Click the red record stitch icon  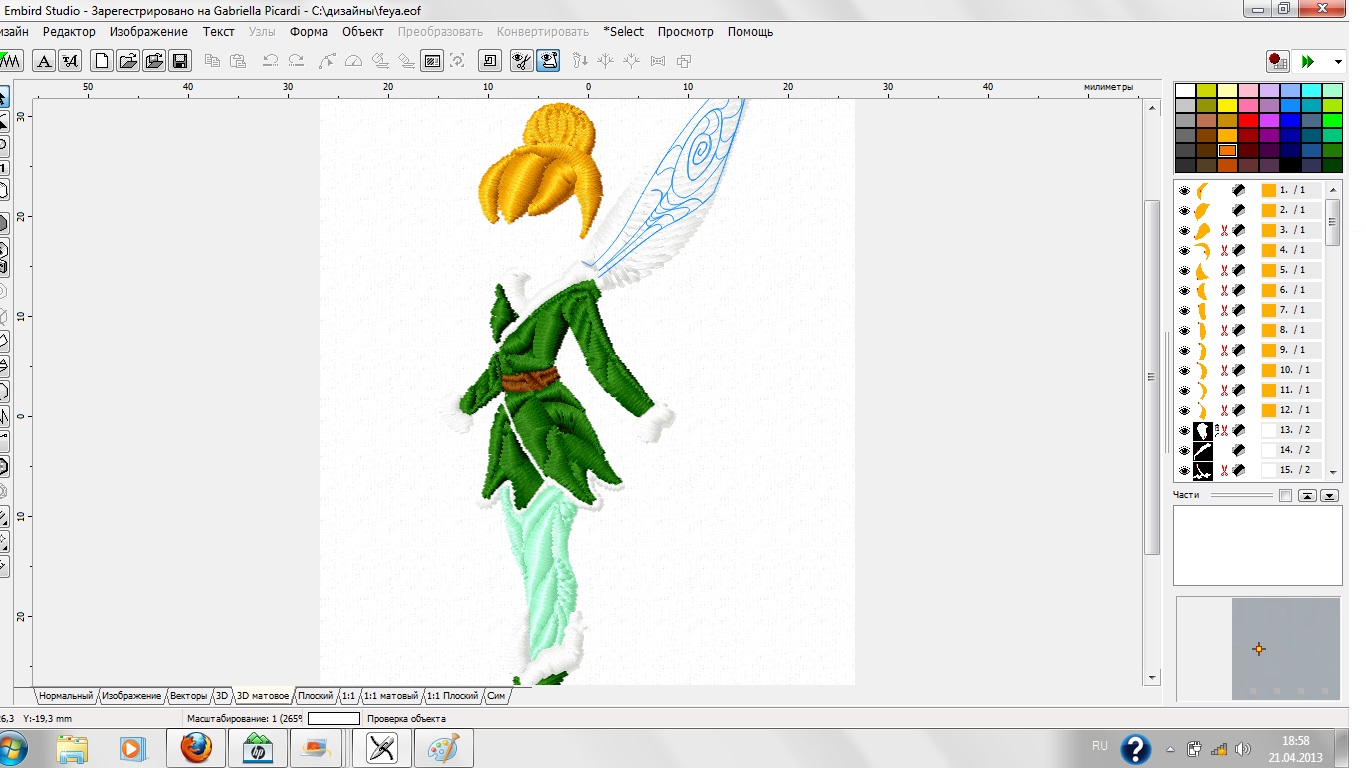(1277, 61)
